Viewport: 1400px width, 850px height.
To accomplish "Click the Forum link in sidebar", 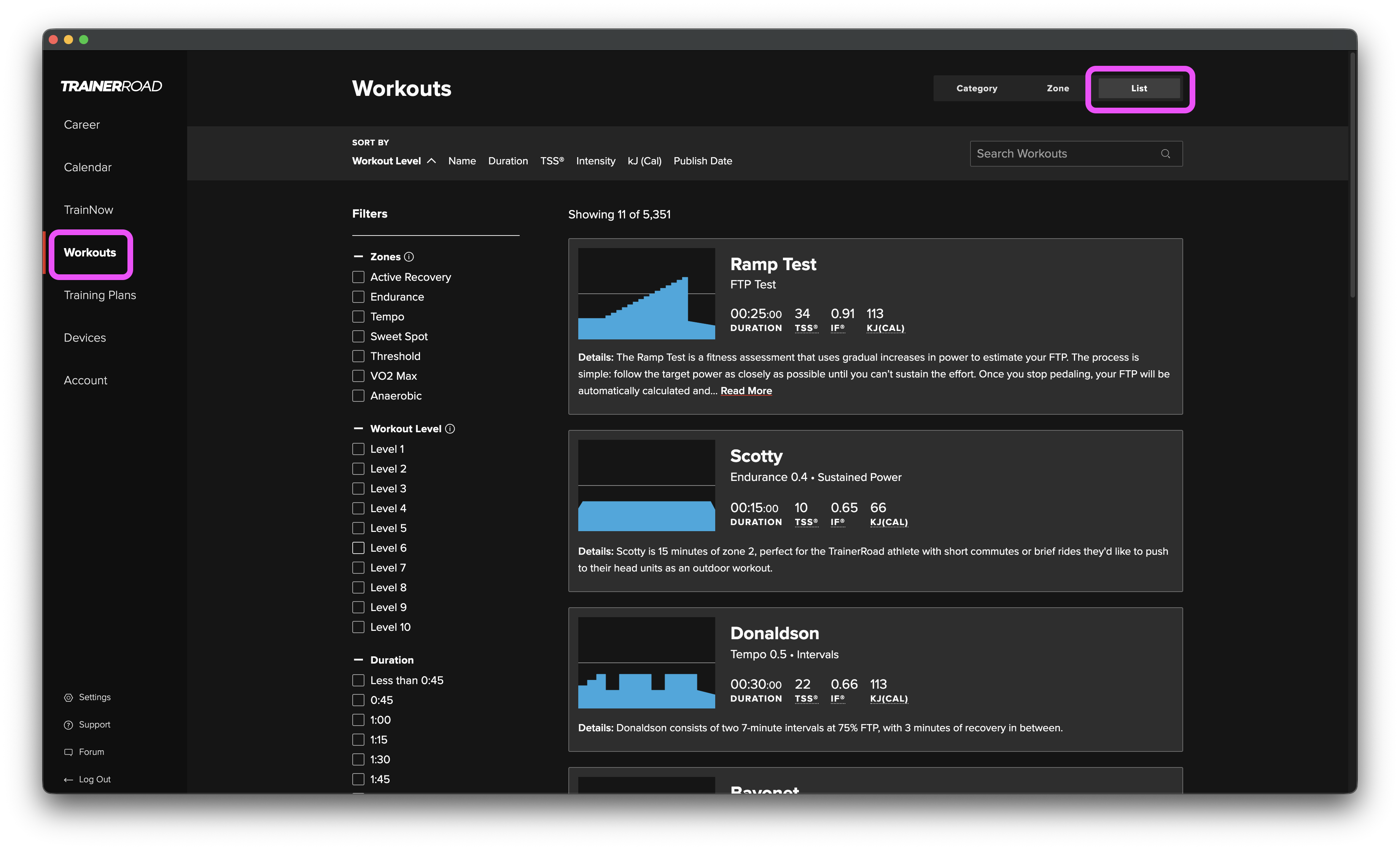I will tap(91, 752).
